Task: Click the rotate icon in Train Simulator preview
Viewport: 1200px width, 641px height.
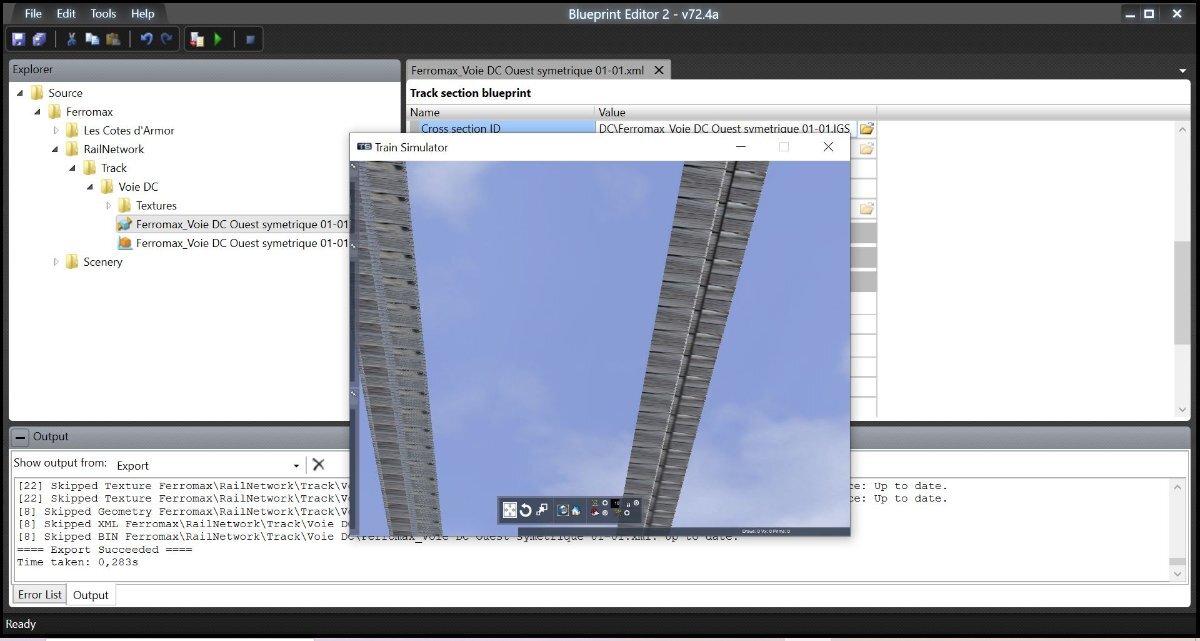Action: pos(526,510)
